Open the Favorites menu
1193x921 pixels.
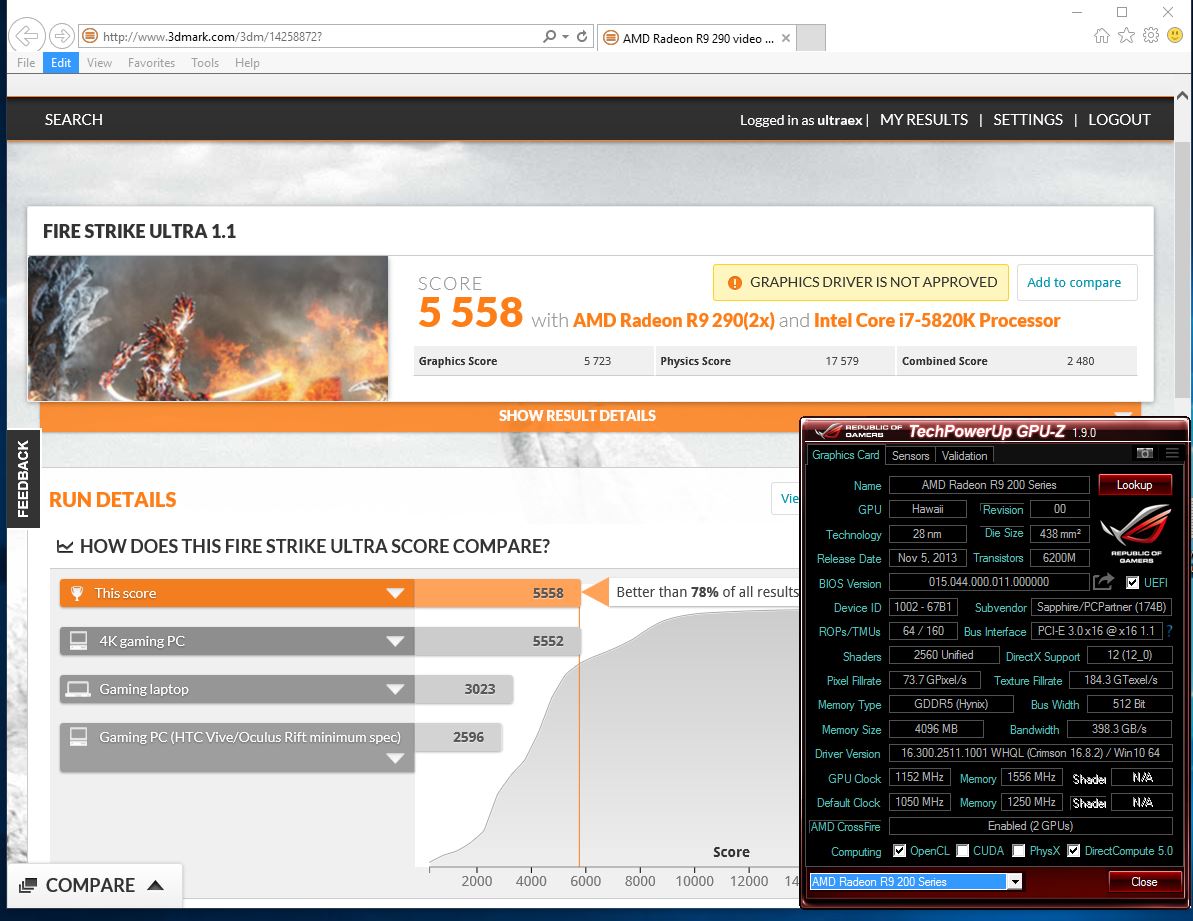151,62
